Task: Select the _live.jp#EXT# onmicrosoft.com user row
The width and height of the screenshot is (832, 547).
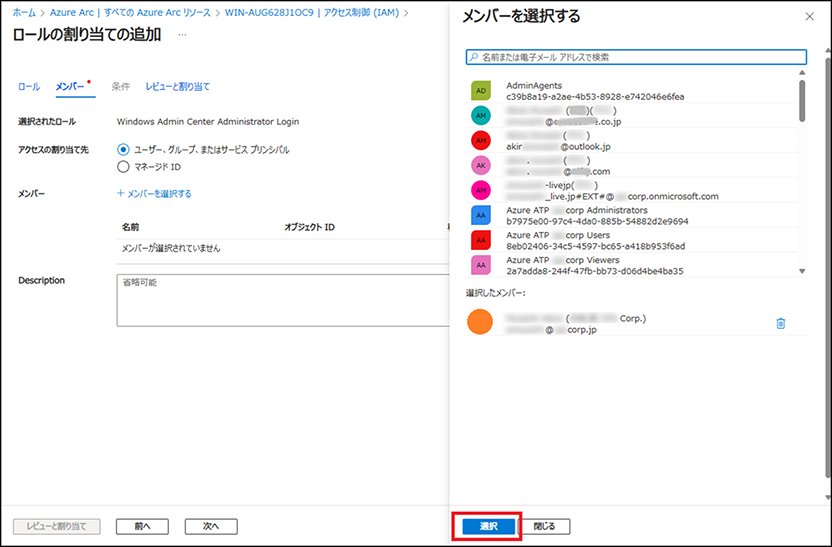Action: (x=631, y=190)
